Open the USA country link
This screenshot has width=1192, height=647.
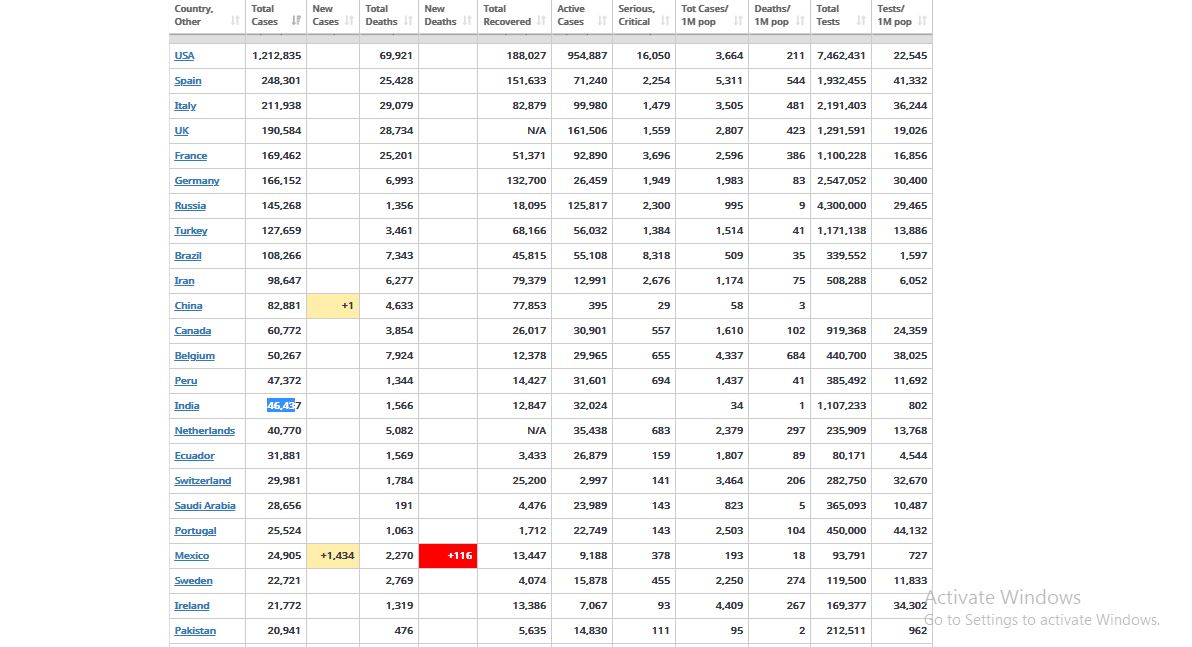click(184, 56)
